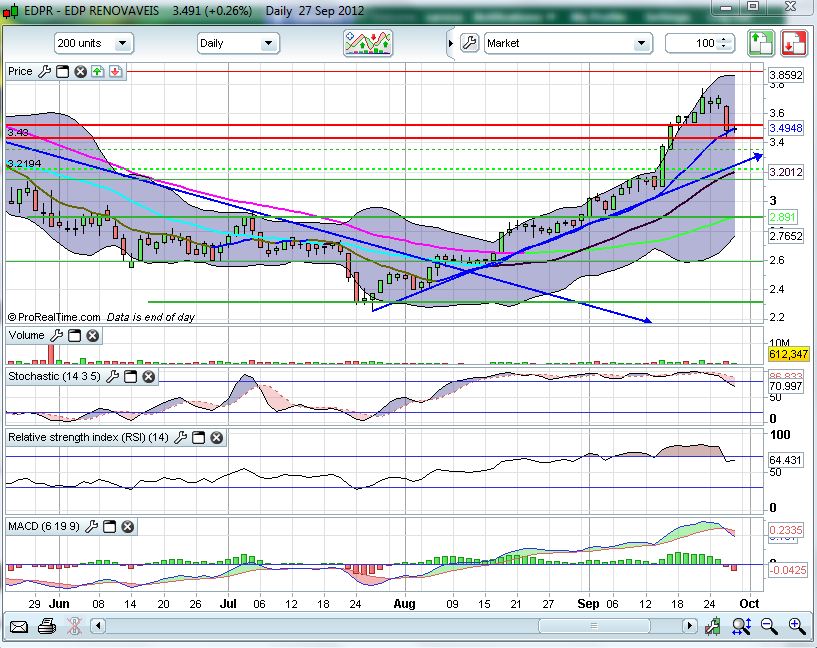Collapse the order panel with the black arrow
817x648 pixels.
[451, 43]
